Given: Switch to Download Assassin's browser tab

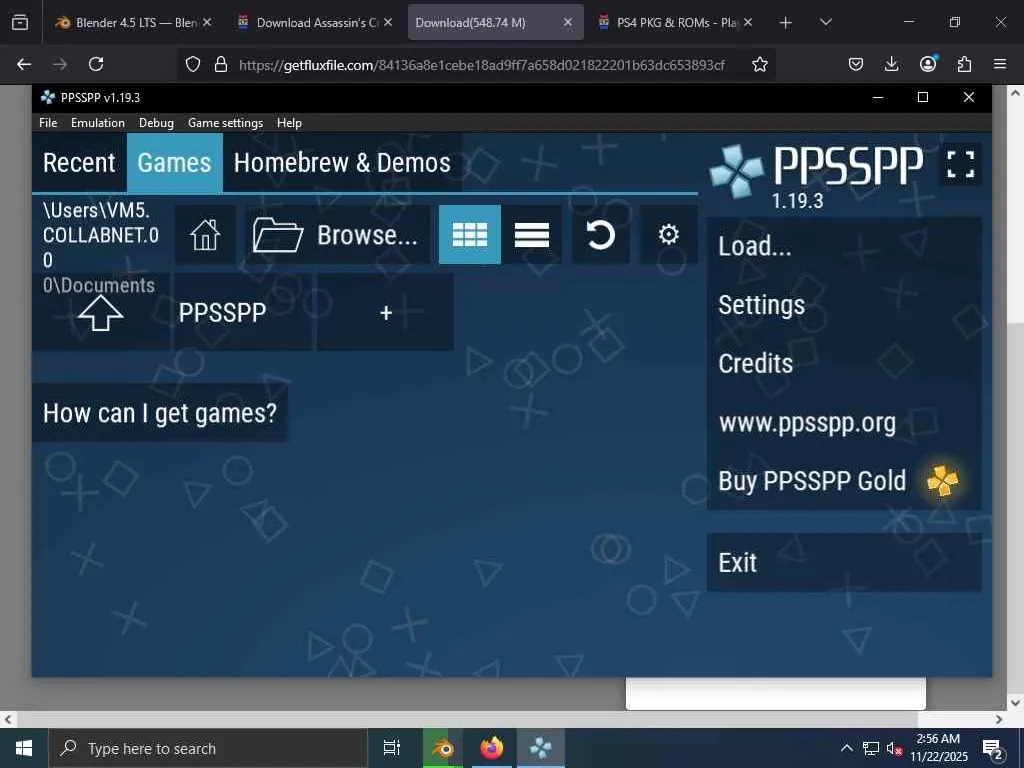Looking at the screenshot, I should point(316,22).
